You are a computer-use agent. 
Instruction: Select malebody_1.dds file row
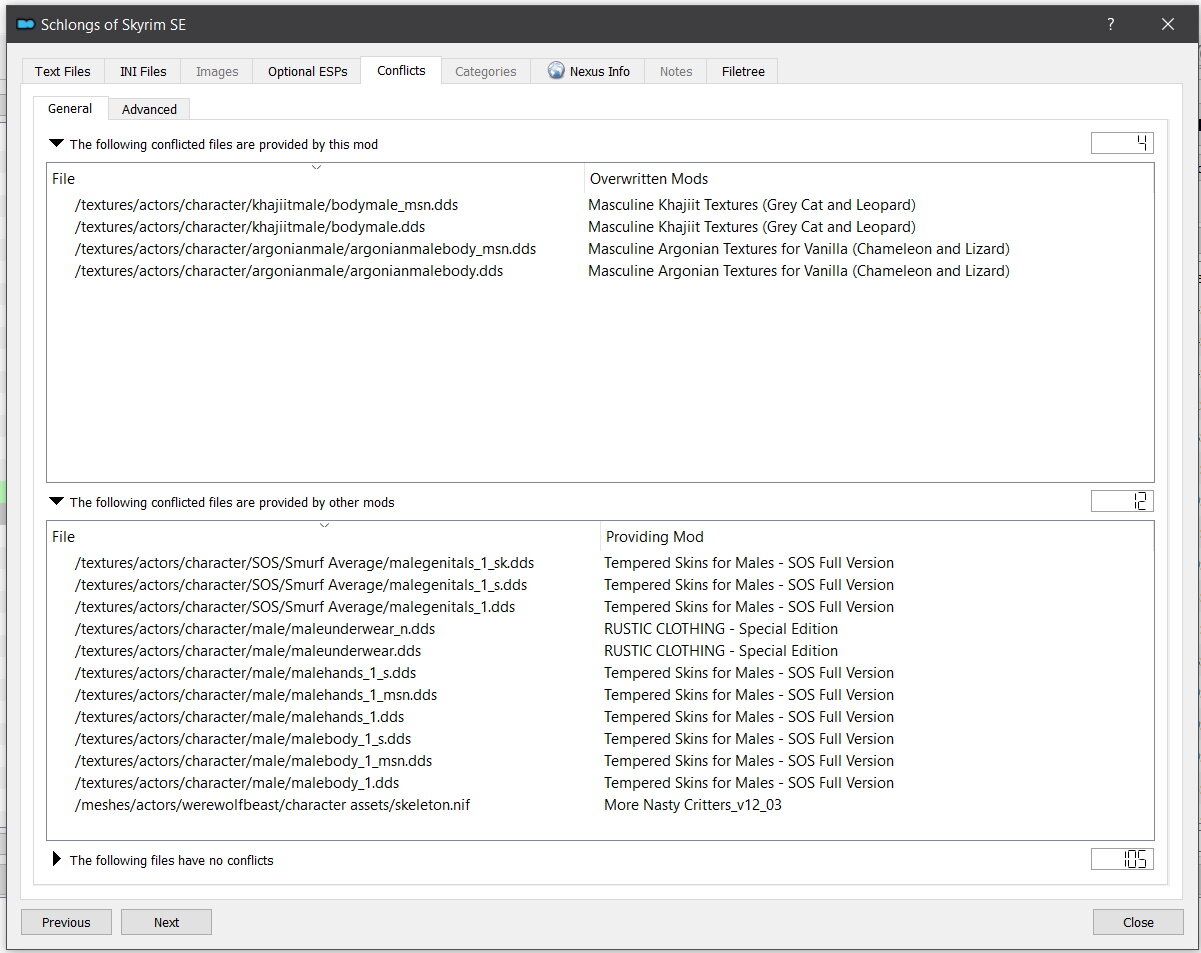coord(600,783)
